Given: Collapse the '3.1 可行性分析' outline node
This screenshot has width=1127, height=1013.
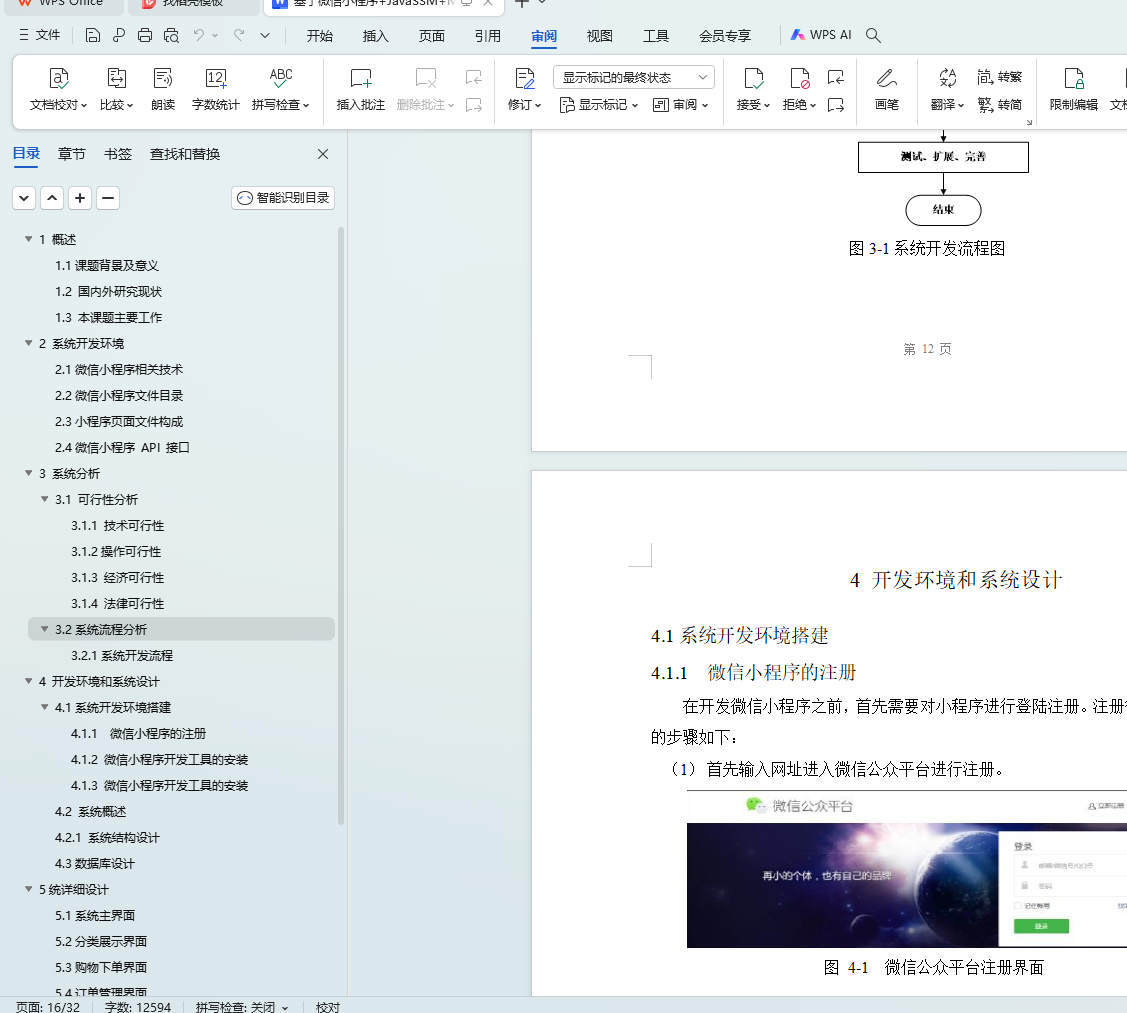Looking at the screenshot, I should [x=45, y=499].
